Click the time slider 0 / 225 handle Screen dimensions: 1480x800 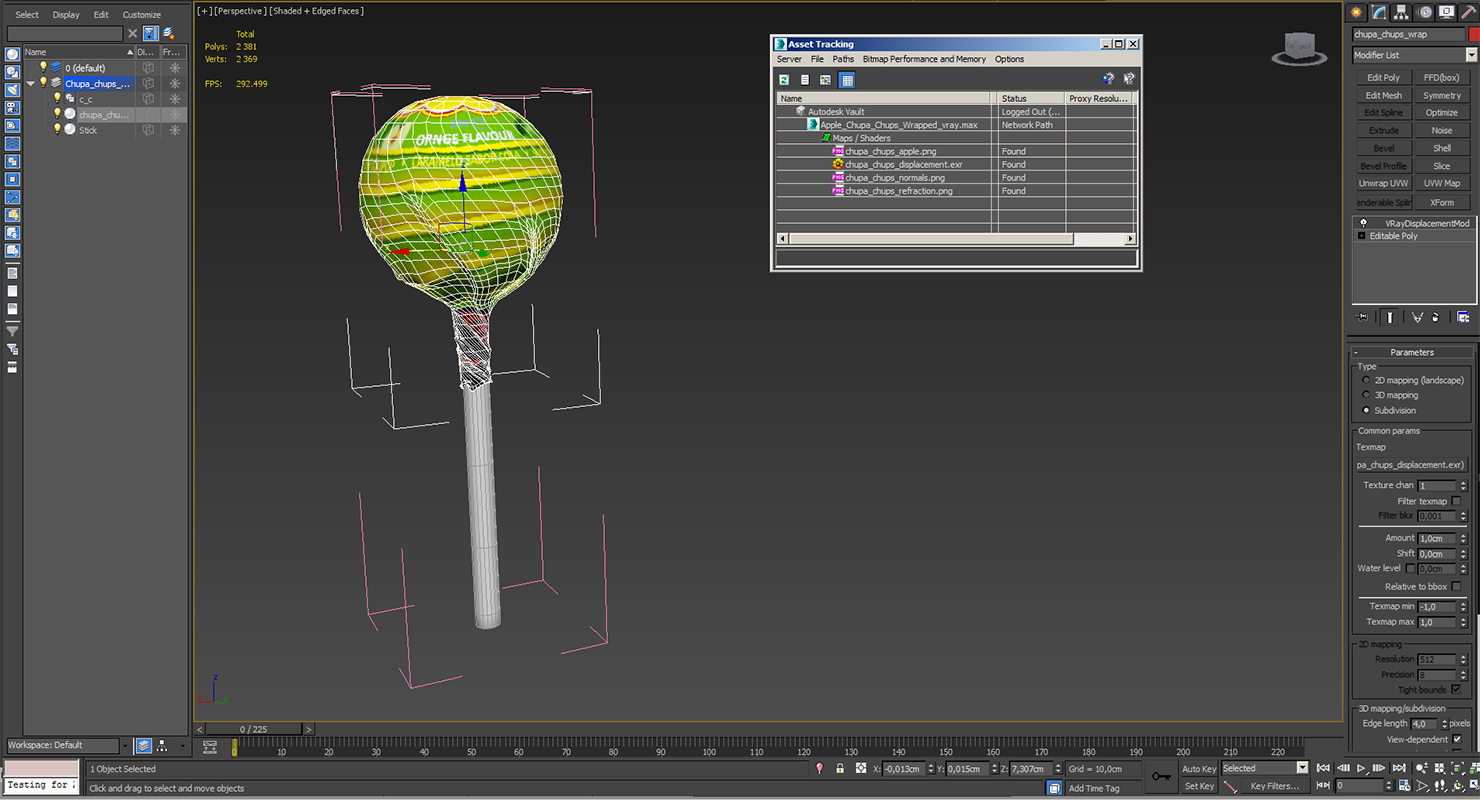(x=255, y=729)
